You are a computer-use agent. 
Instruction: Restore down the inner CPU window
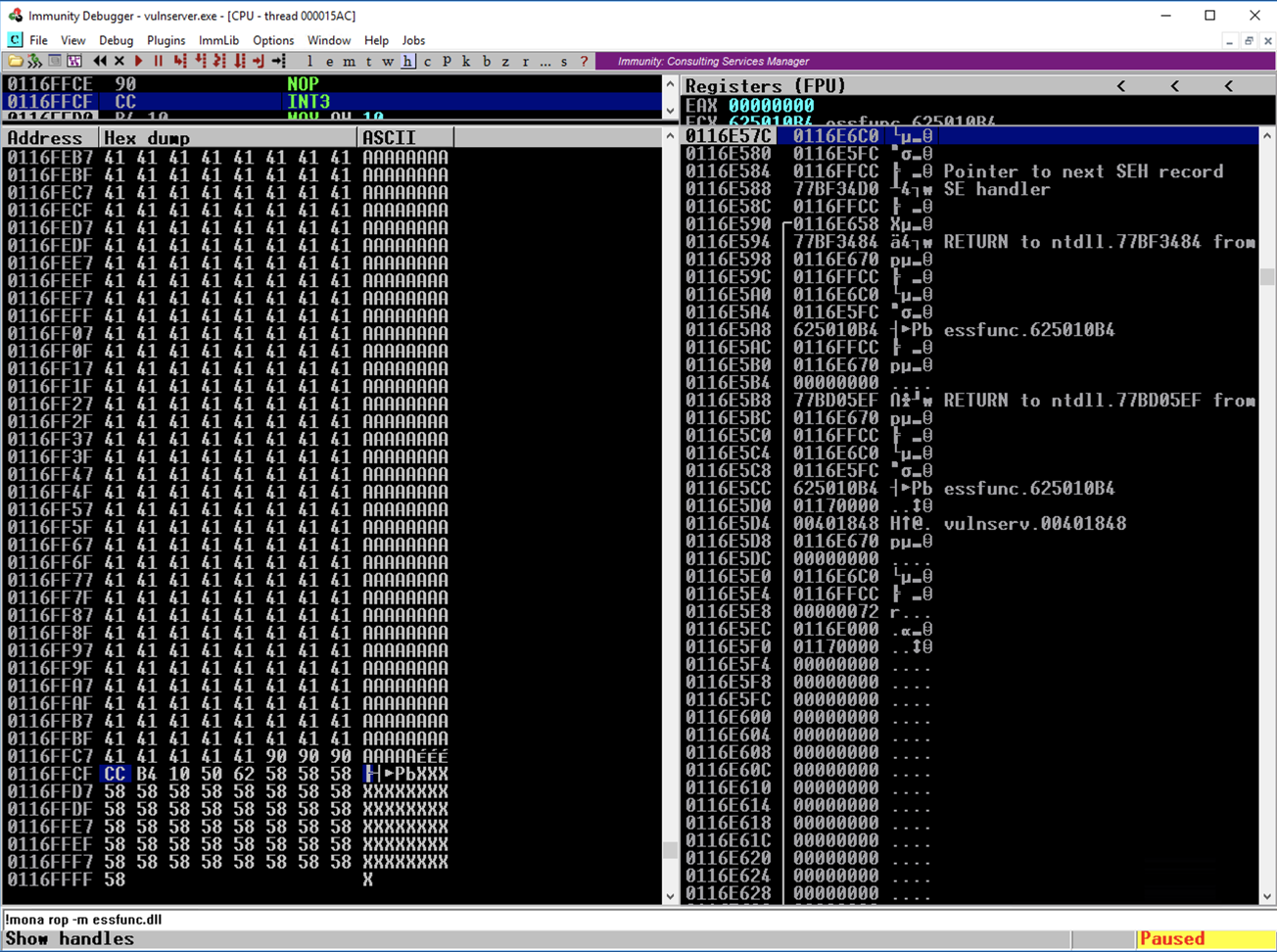pyautogui.click(x=1249, y=41)
